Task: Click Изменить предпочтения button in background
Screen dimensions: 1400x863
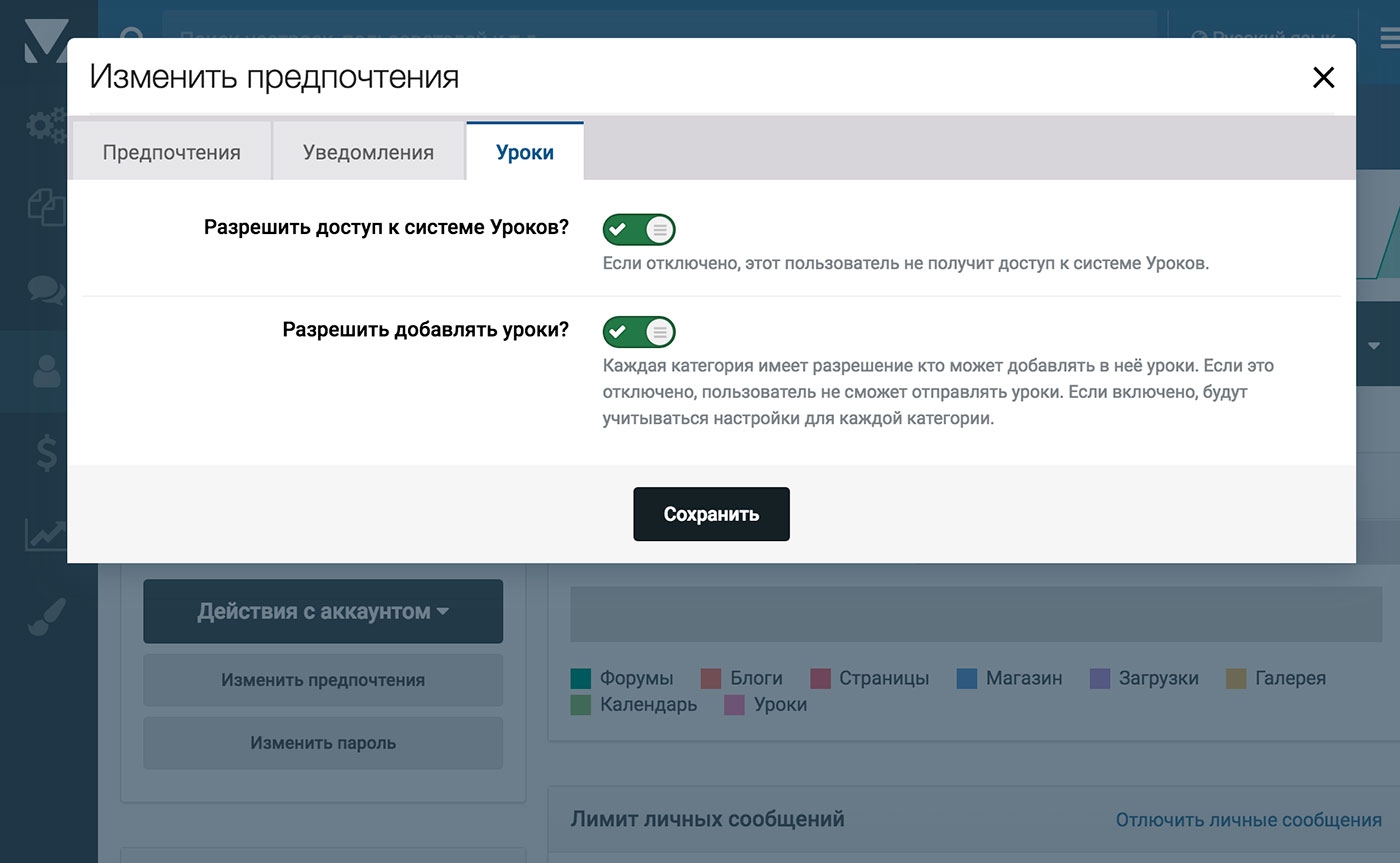Action: coord(323,680)
